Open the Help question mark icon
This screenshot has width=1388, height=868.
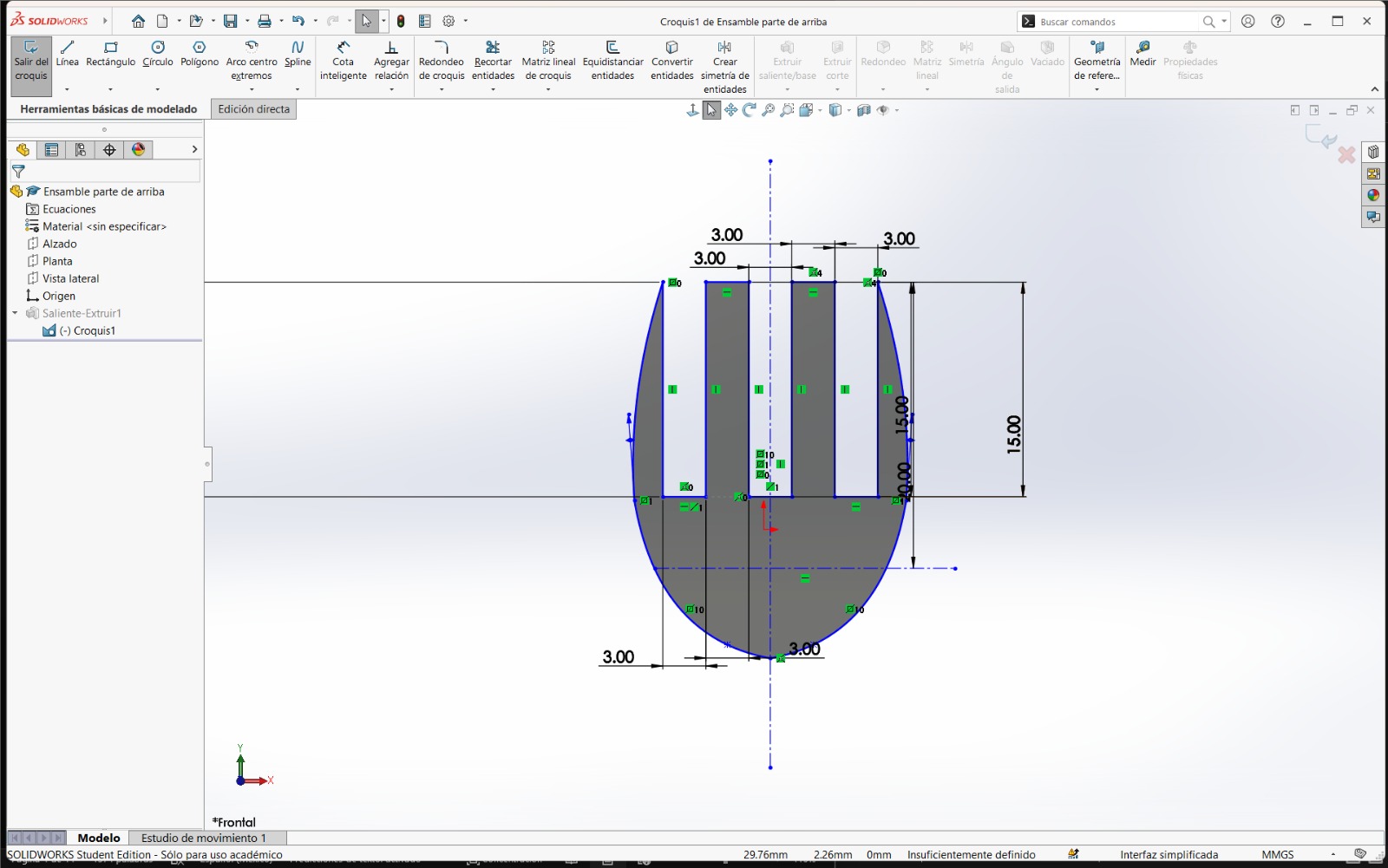[x=1278, y=21]
